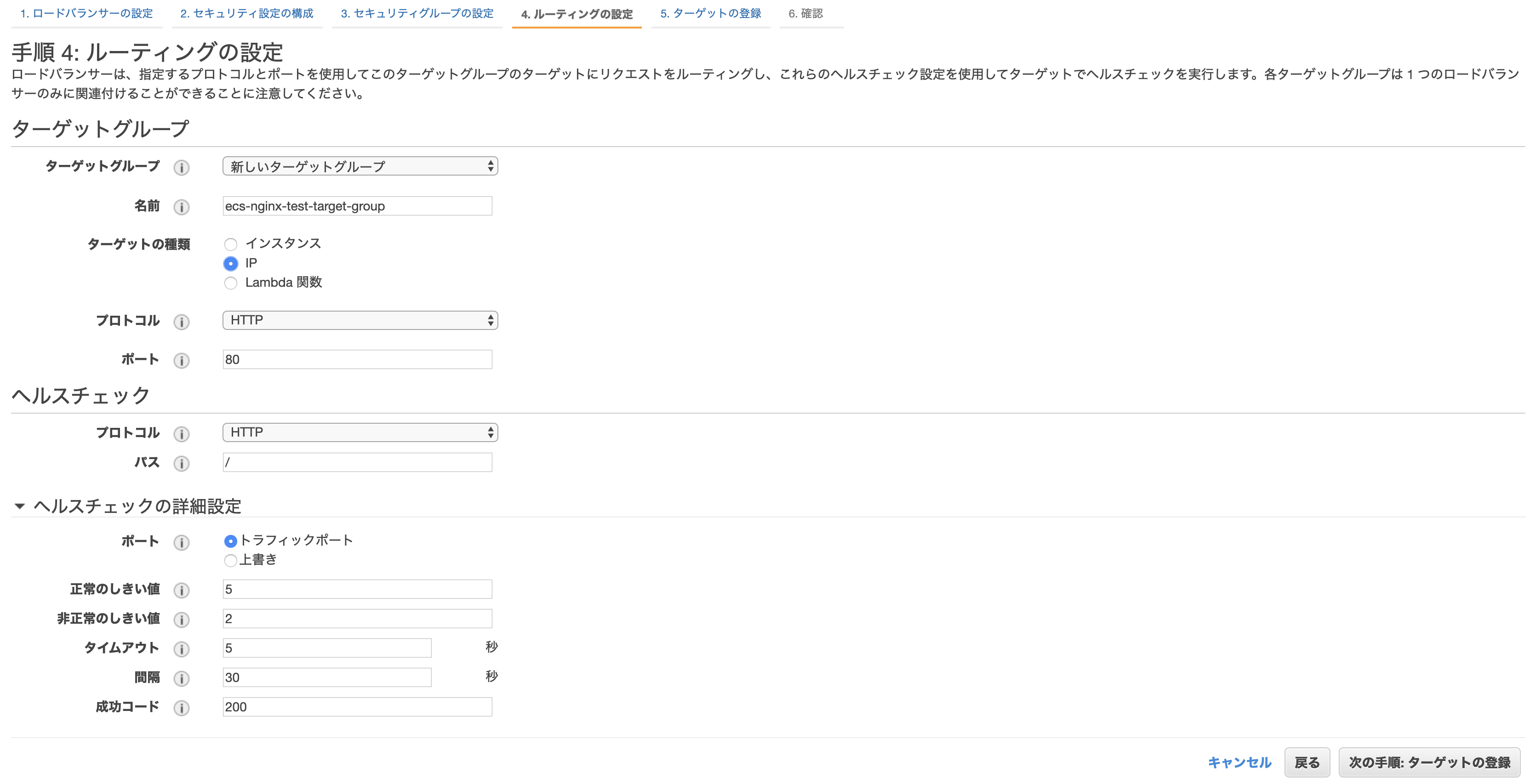Click info icon next to 非正常のしきい値
Image resolution: width=1530 pixels, height=784 pixels.
click(x=181, y=619)
